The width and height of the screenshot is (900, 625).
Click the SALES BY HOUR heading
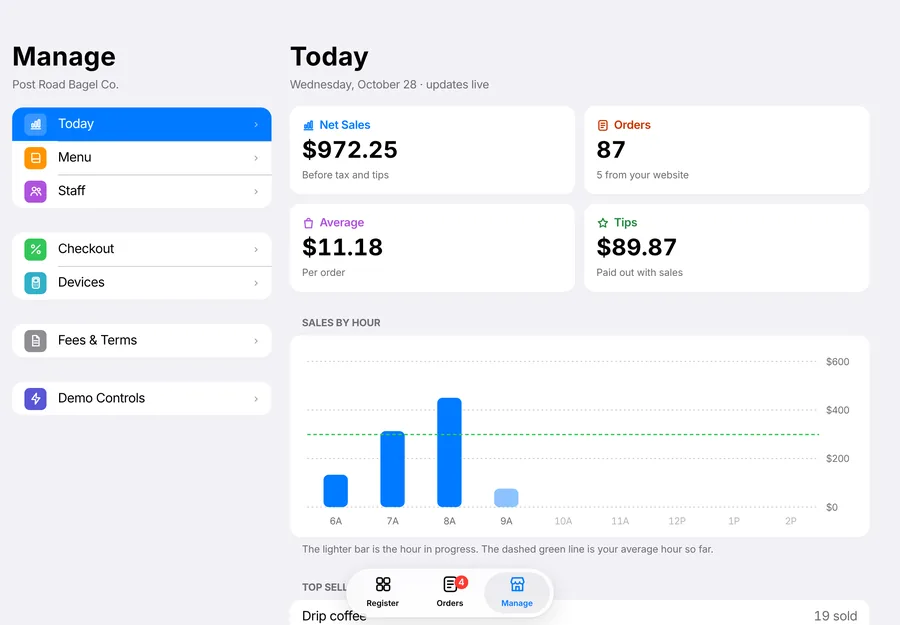click(342, 323)
